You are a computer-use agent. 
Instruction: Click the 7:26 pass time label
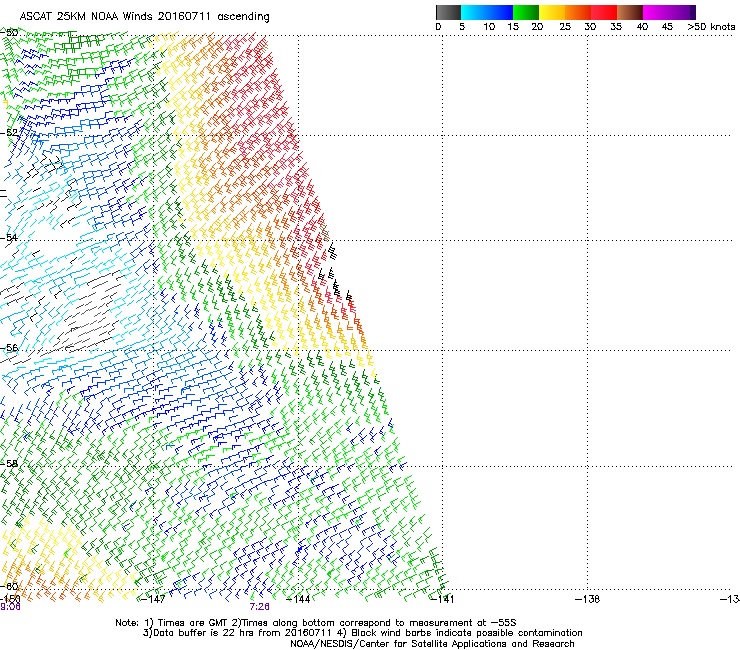[260, 607]
